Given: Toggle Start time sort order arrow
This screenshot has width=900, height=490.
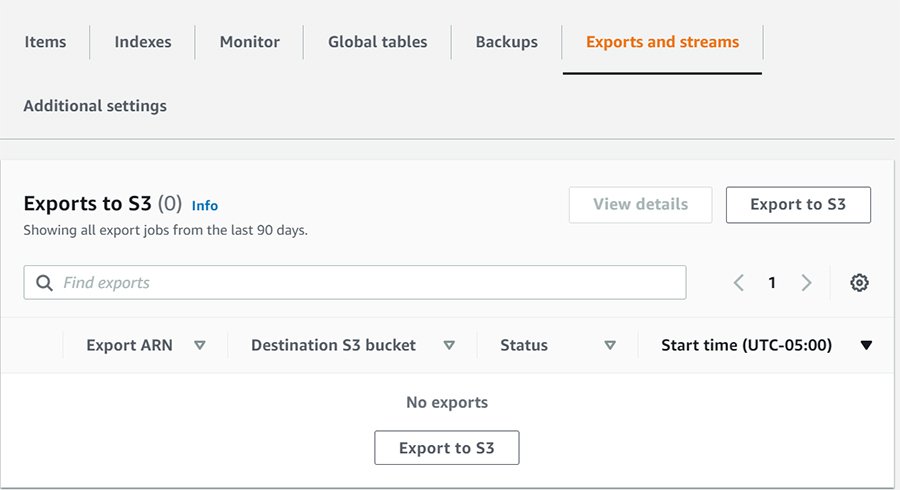Looking at the screenshot, I should point(866,345).
